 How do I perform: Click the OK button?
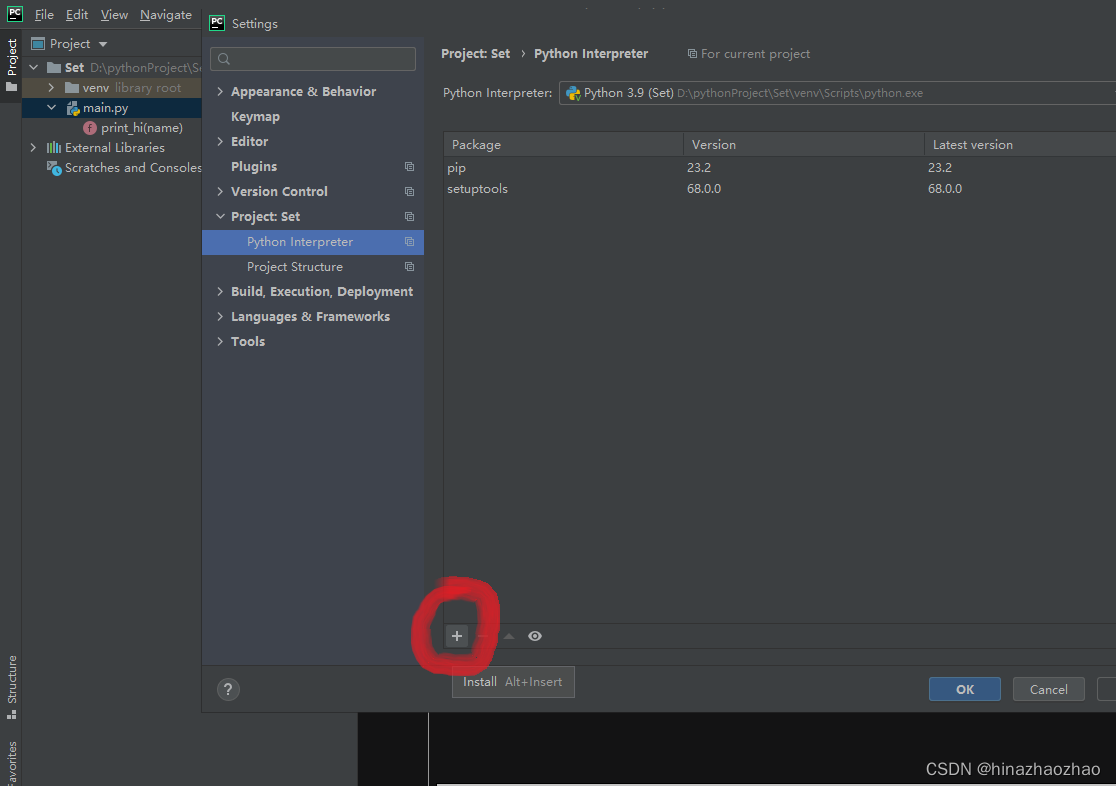coord(964,689)
